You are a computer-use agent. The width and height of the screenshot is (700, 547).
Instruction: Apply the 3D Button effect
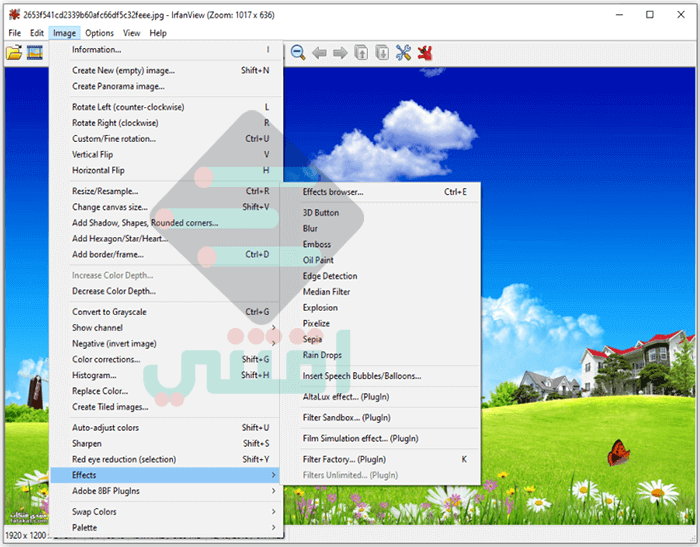coord(380,213)
